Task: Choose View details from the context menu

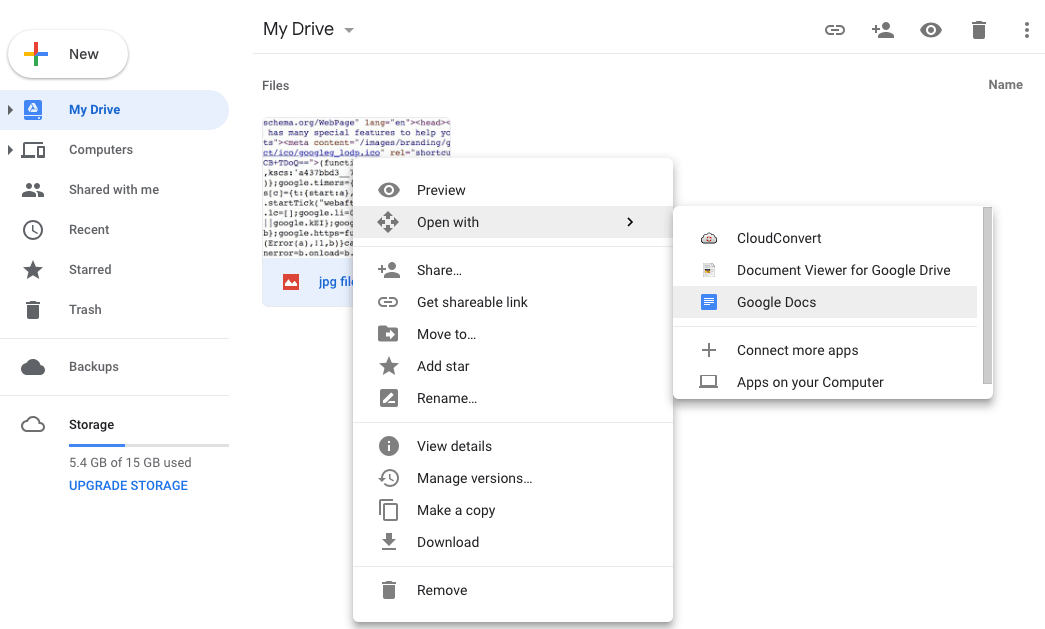Action: [513, 446]
